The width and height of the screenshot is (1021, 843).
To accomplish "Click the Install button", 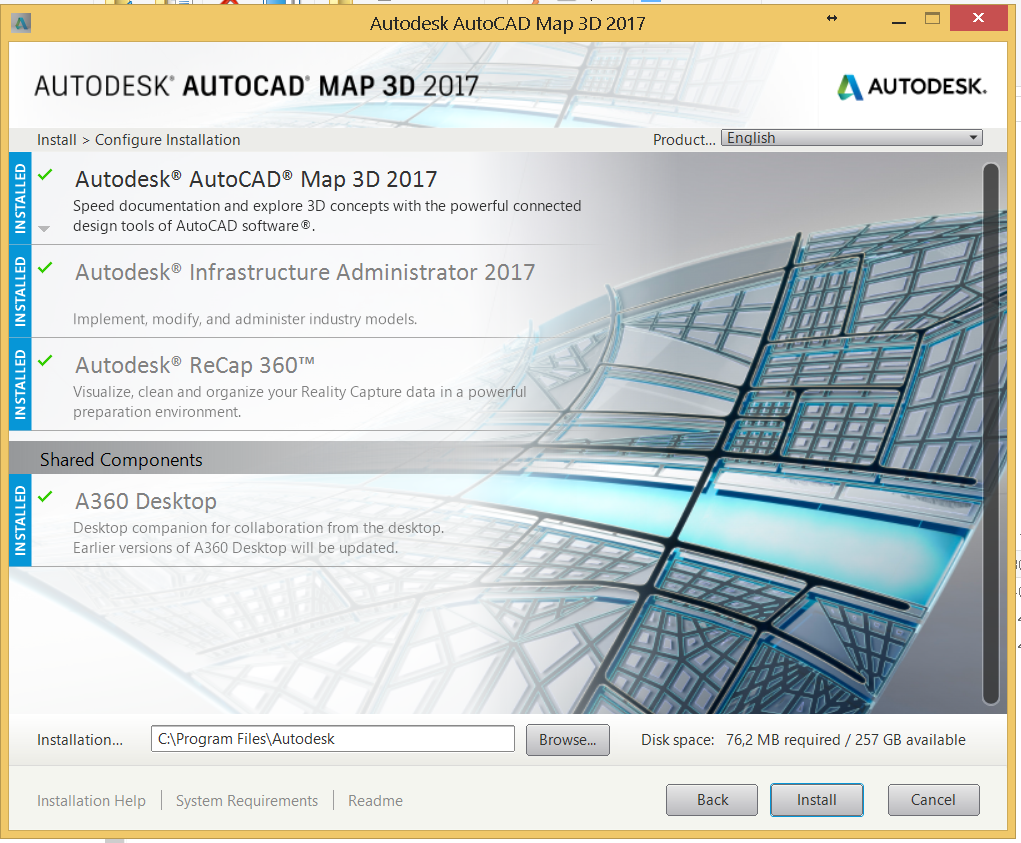I will (x=817, y=800).
